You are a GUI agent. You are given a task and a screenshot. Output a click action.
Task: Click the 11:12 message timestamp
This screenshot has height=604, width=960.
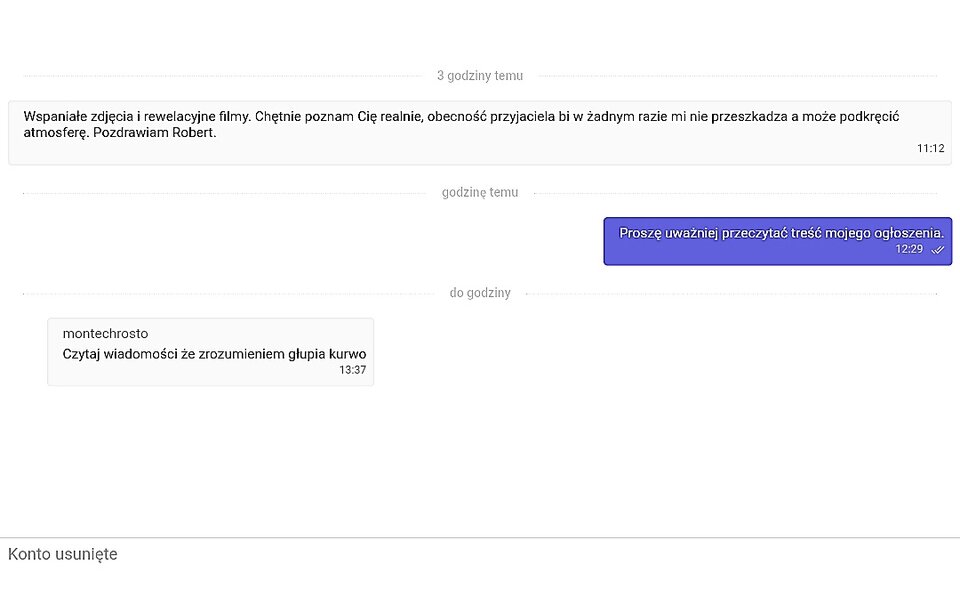coord(930,148)
